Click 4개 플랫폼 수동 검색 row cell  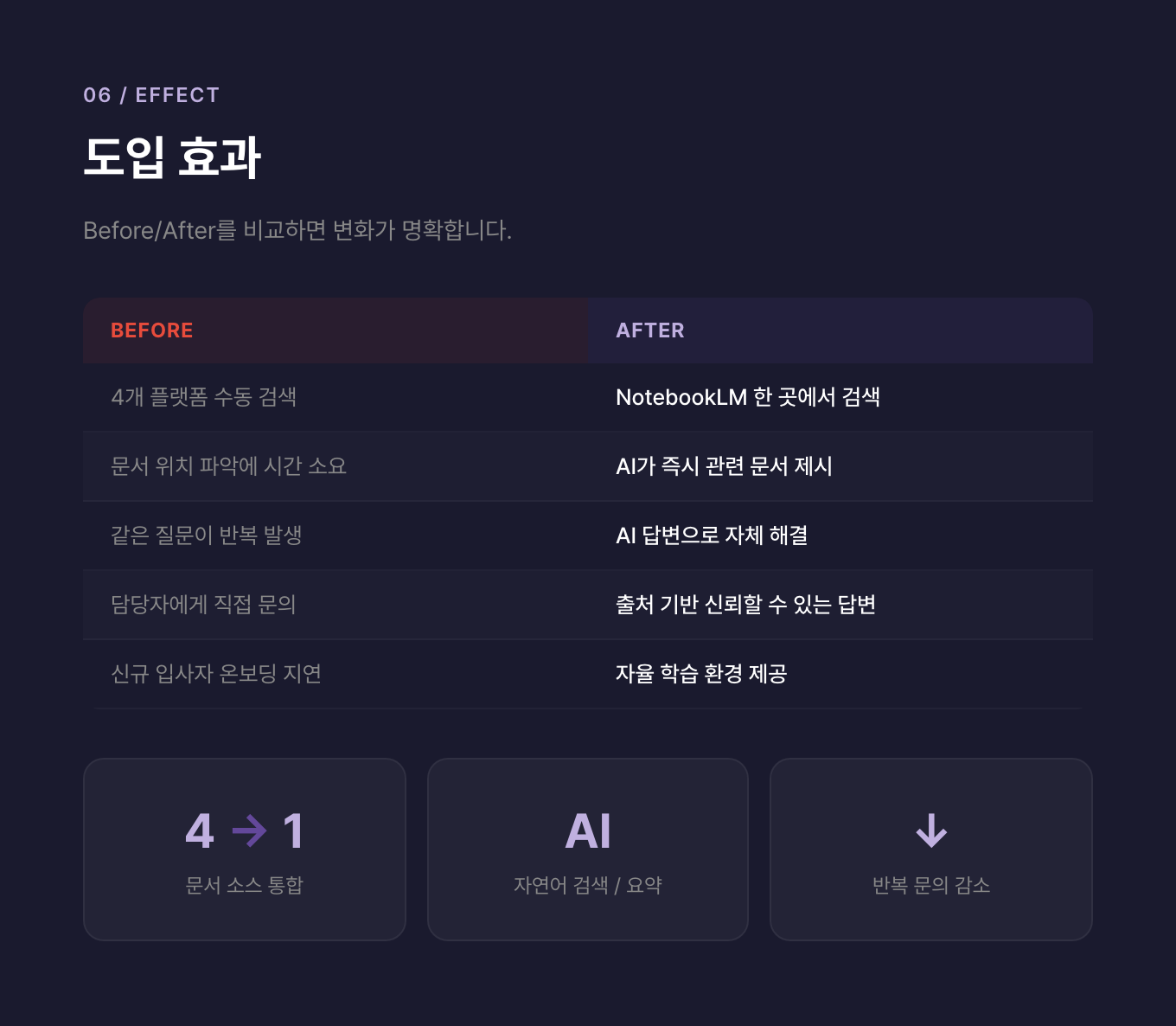(x=204, y=397)
